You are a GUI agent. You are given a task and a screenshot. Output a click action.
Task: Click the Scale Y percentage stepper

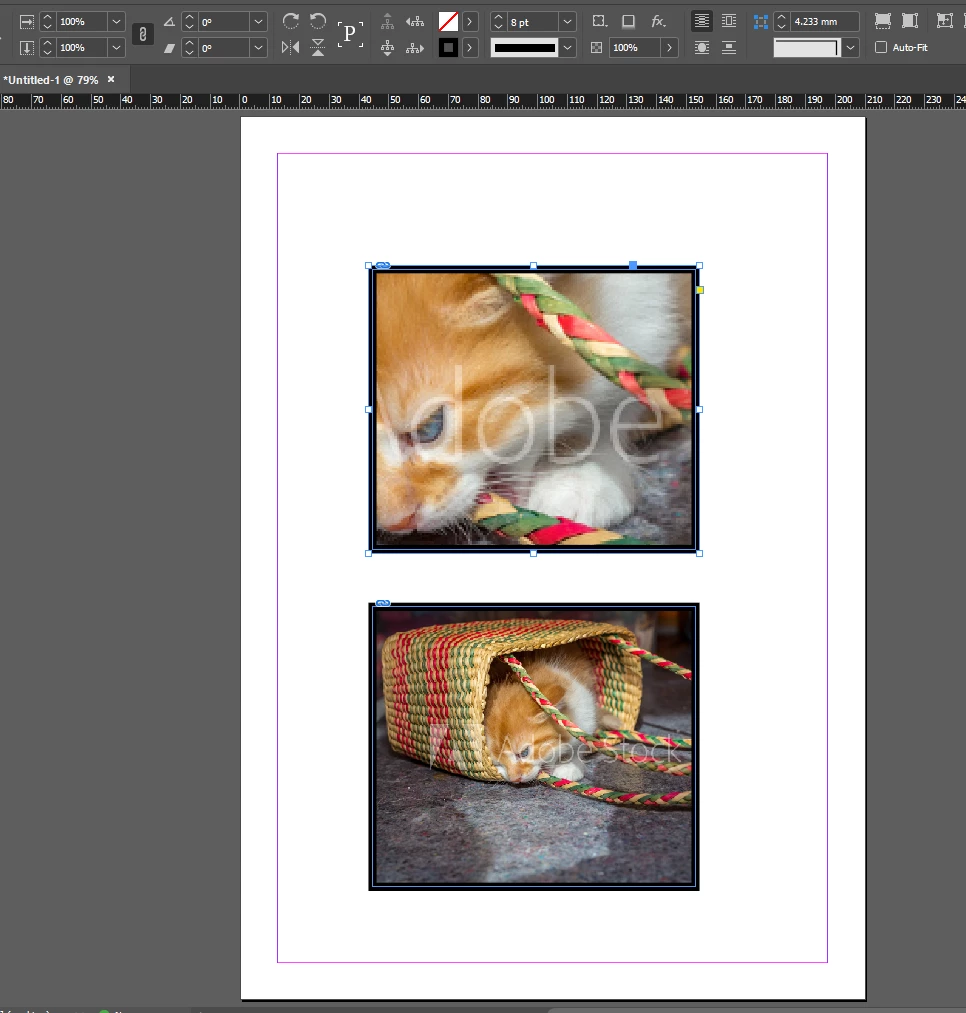coord(47,48)
